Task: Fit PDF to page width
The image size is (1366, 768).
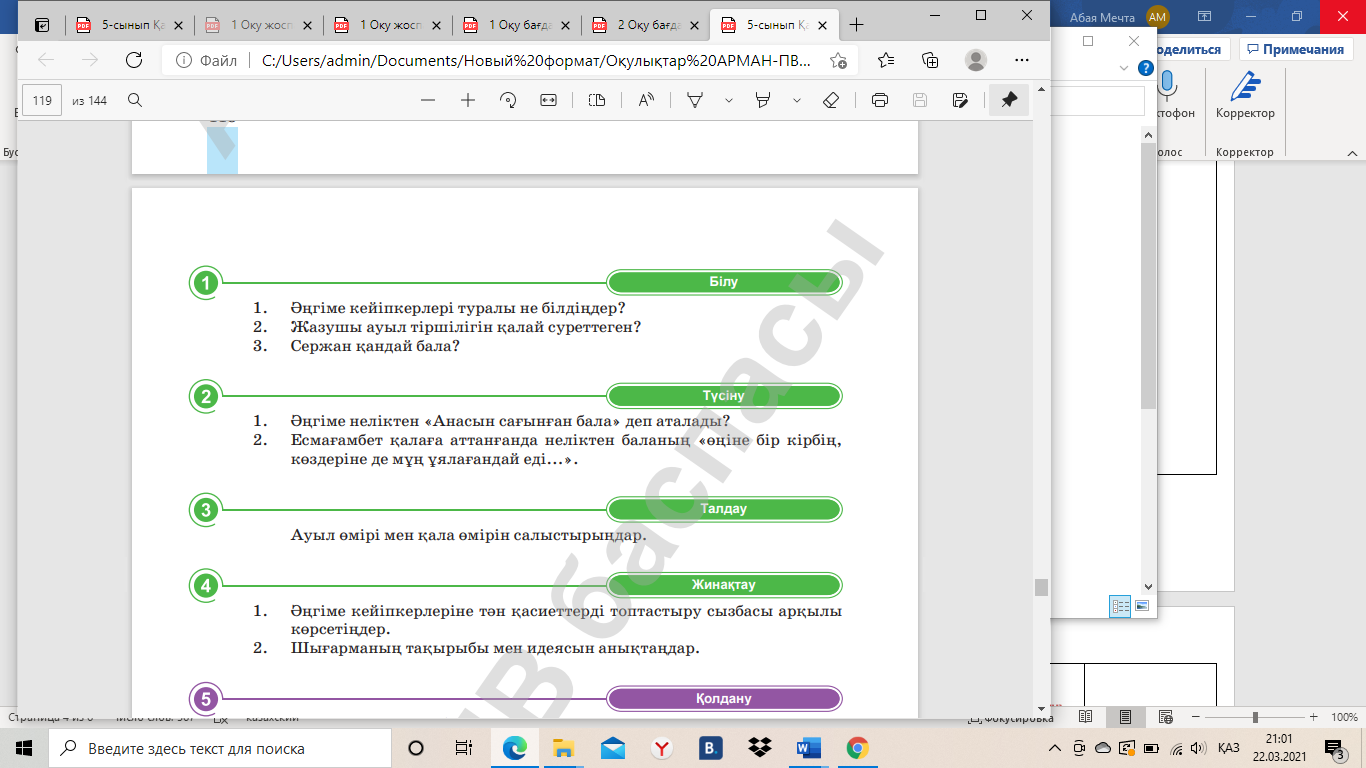Action: tap(548, 100)
